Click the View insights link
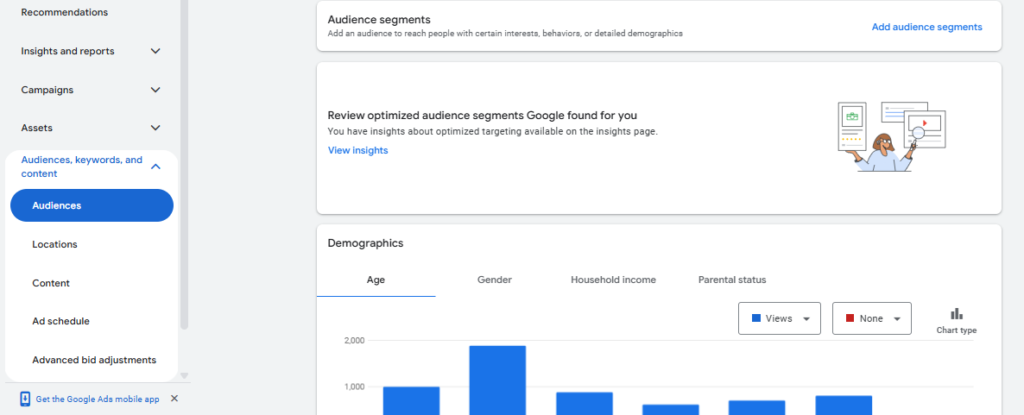Viewport: 1024px width, 415px height. click(358, 150)
